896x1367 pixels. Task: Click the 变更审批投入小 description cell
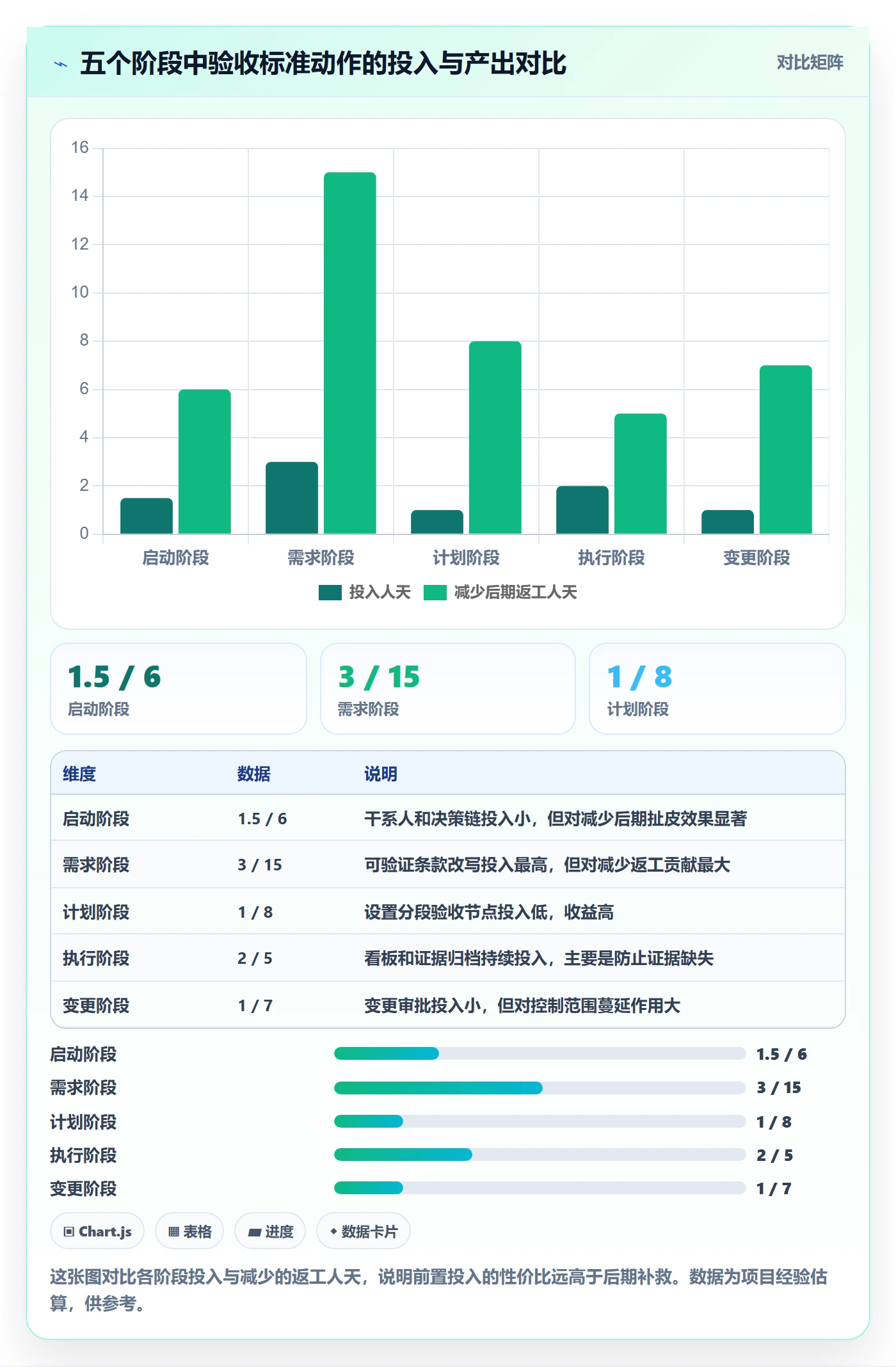[522, 1005]
